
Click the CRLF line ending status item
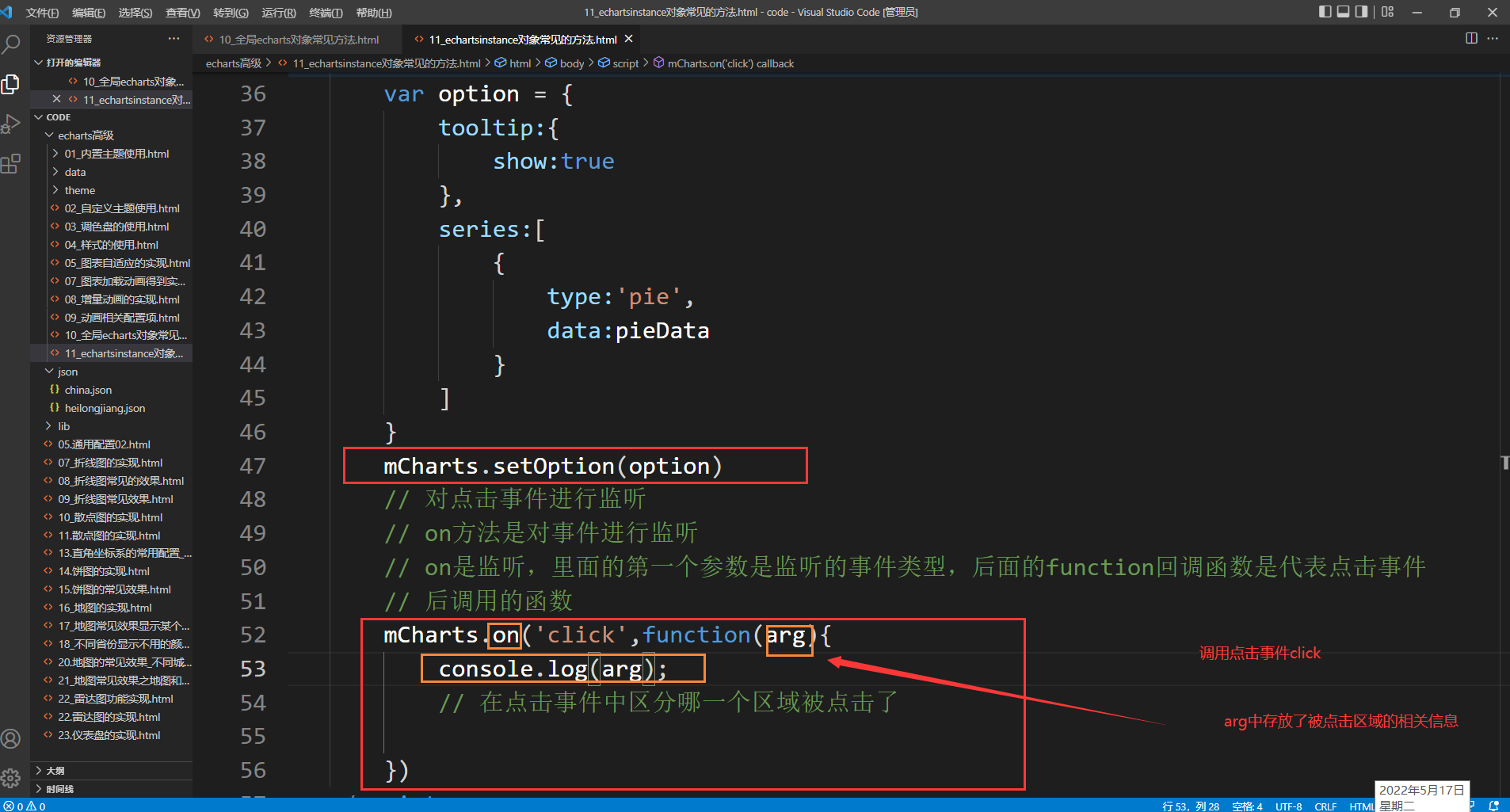(x=1325, y=806)
